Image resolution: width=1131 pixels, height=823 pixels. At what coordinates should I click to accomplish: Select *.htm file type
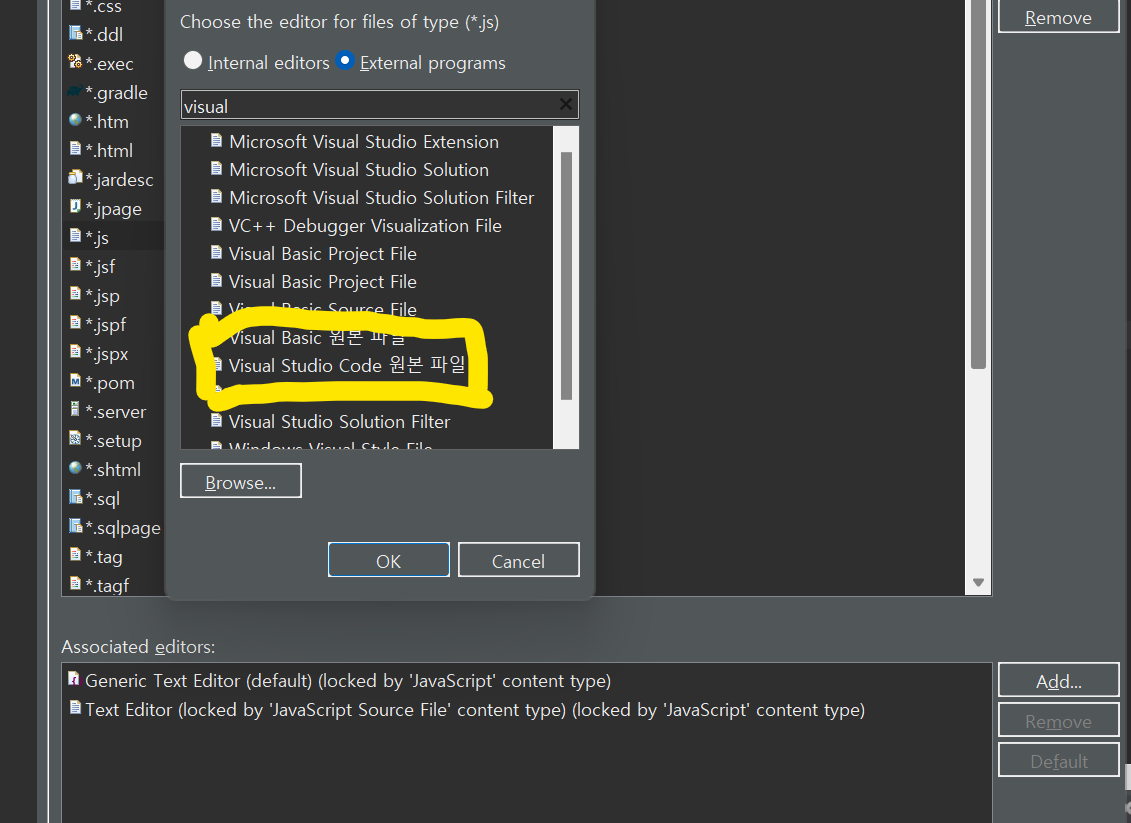[107, 122]
